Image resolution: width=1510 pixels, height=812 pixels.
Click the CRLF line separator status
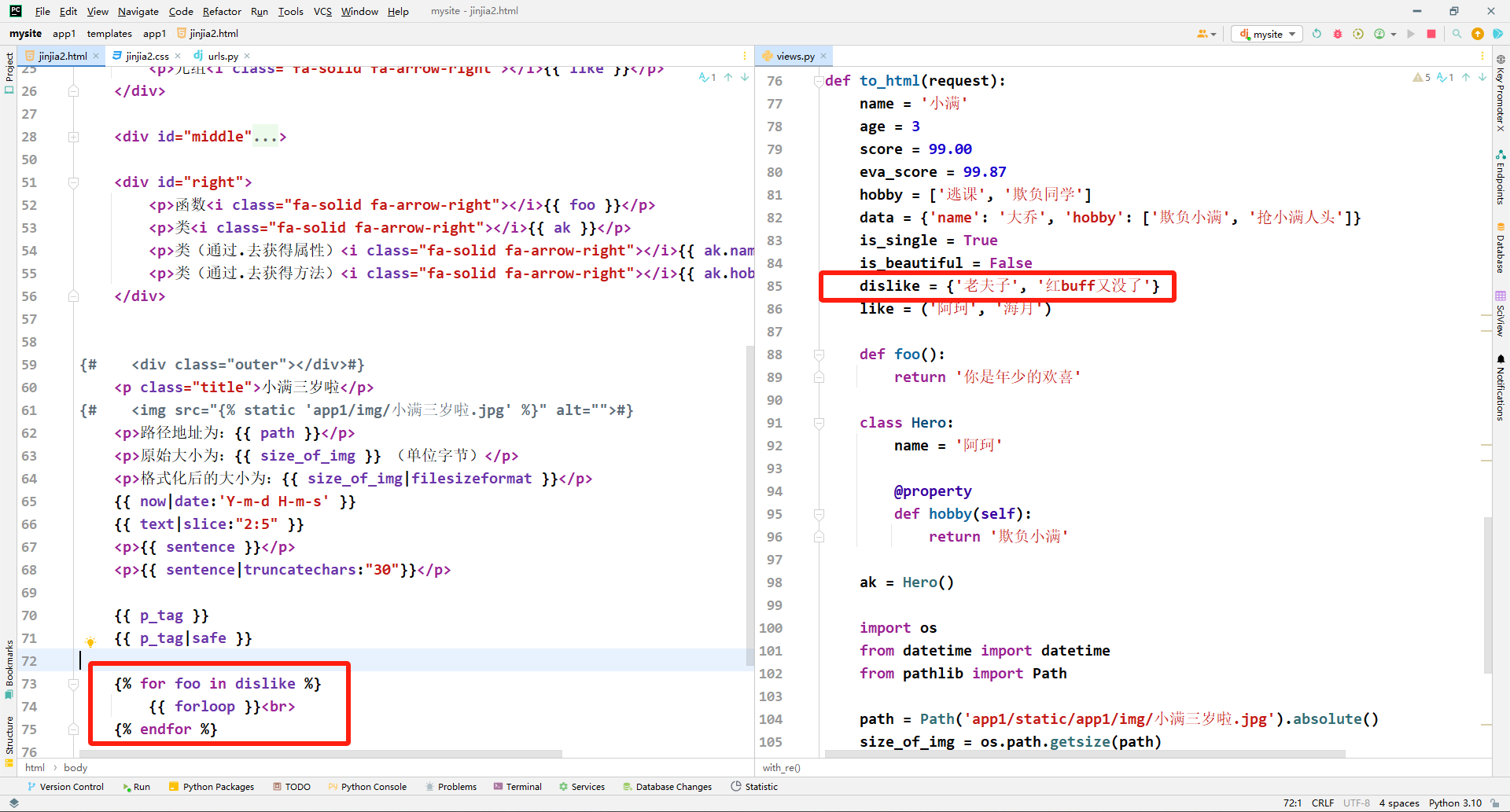coord(1323,803)
